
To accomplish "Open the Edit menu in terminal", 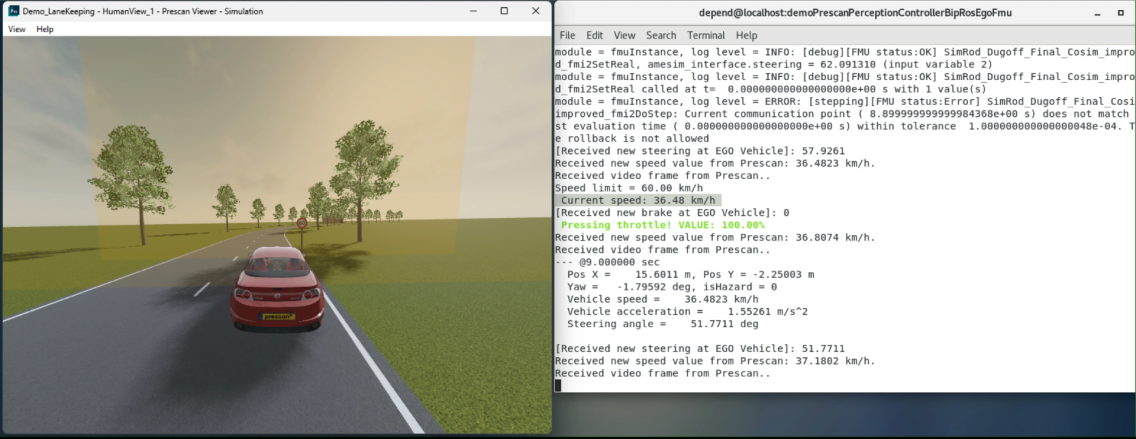I will point(594,35).
